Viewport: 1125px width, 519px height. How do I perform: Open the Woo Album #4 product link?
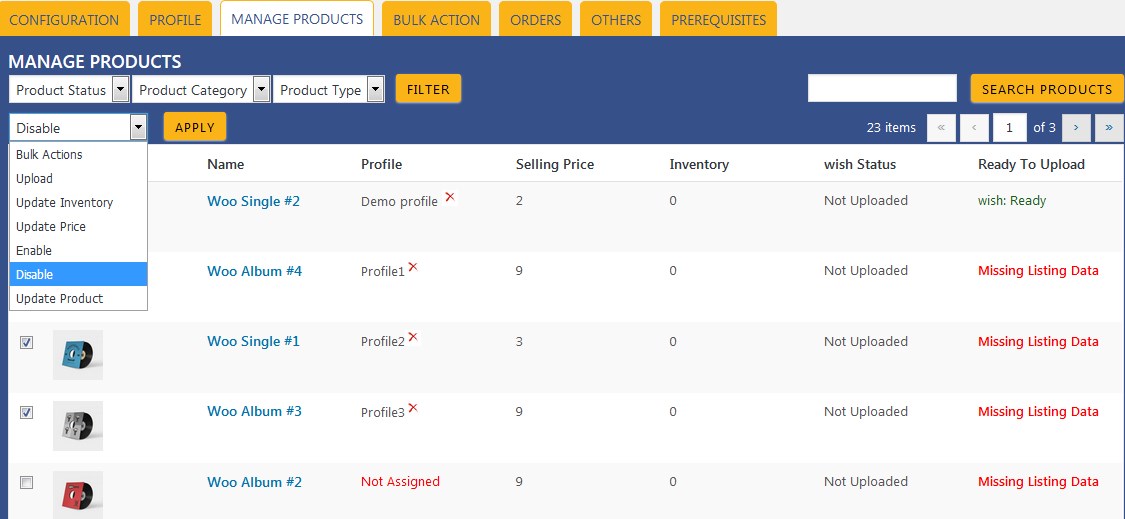coord(255,271)
